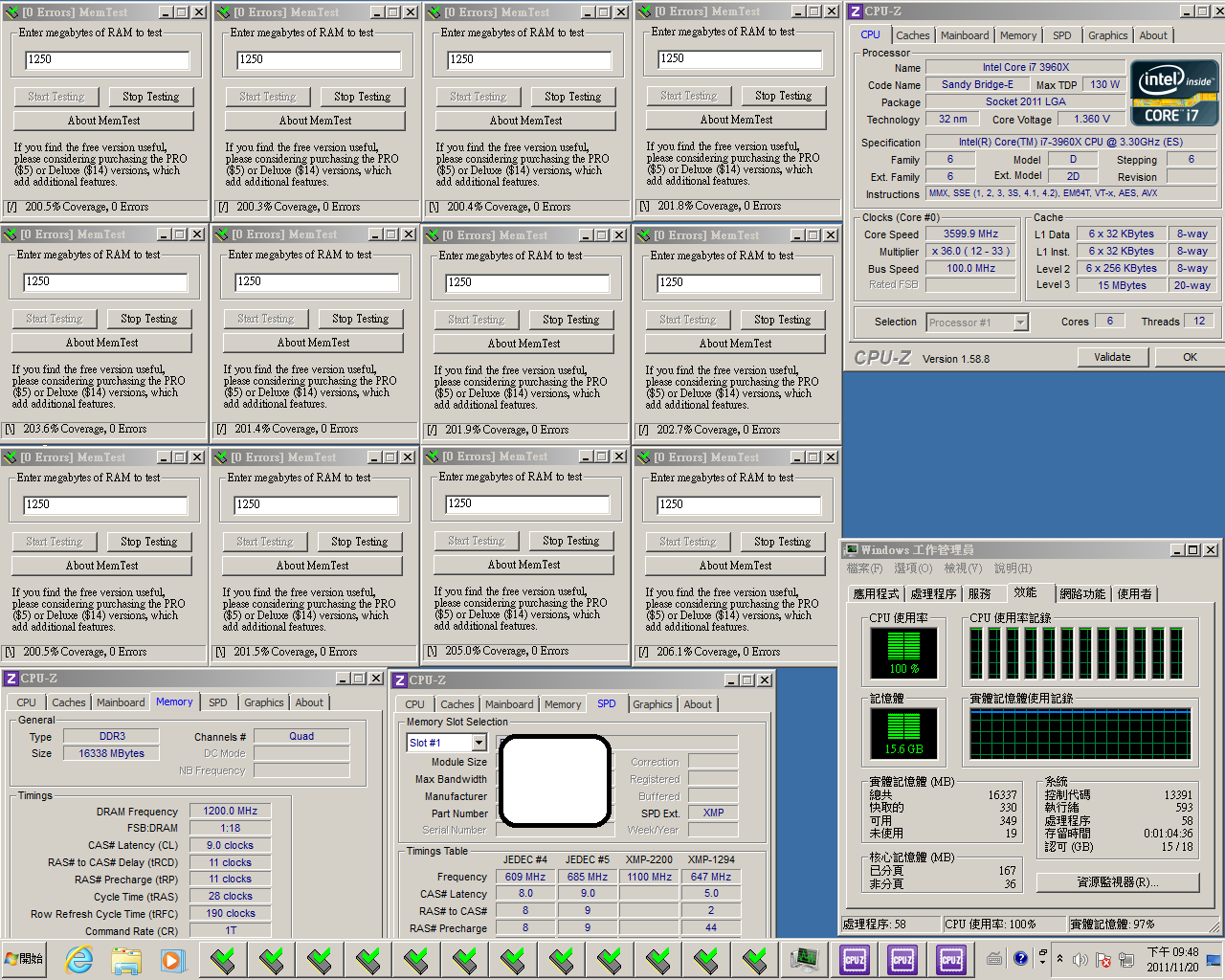Open 資源監視器(R)... Resource Monitor button
Viewport: 1225px width, 980px height.
click(x=1117, y=882)
